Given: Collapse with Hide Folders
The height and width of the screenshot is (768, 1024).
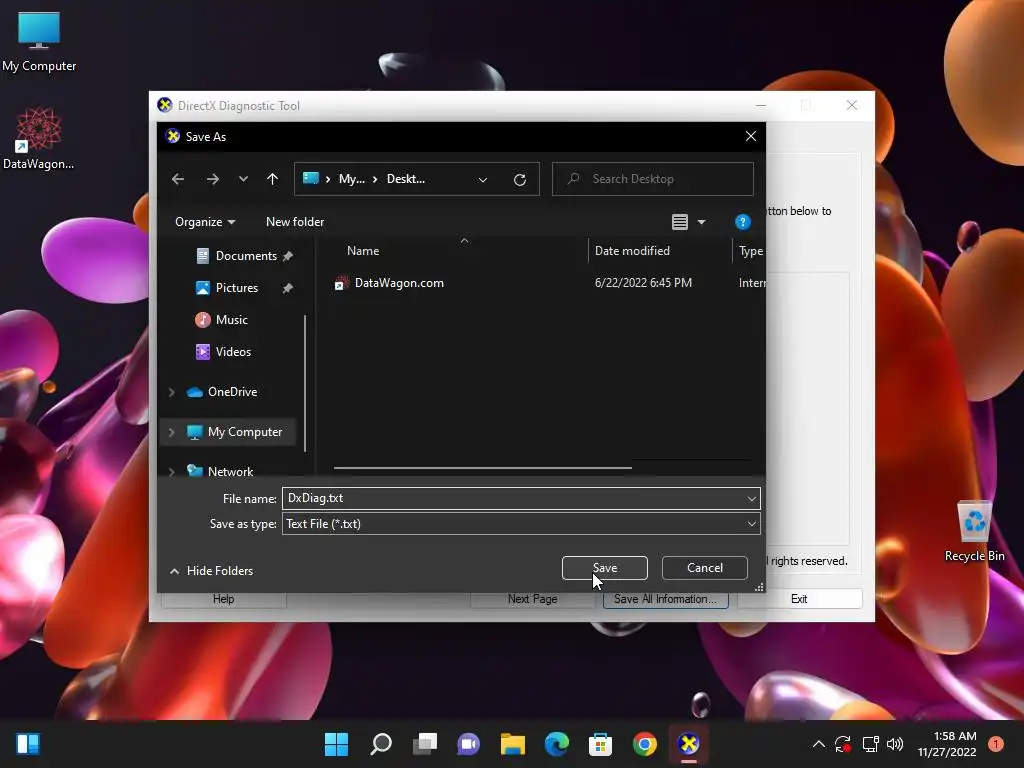Looking at the screenshot, I should [x=212, y=571].
